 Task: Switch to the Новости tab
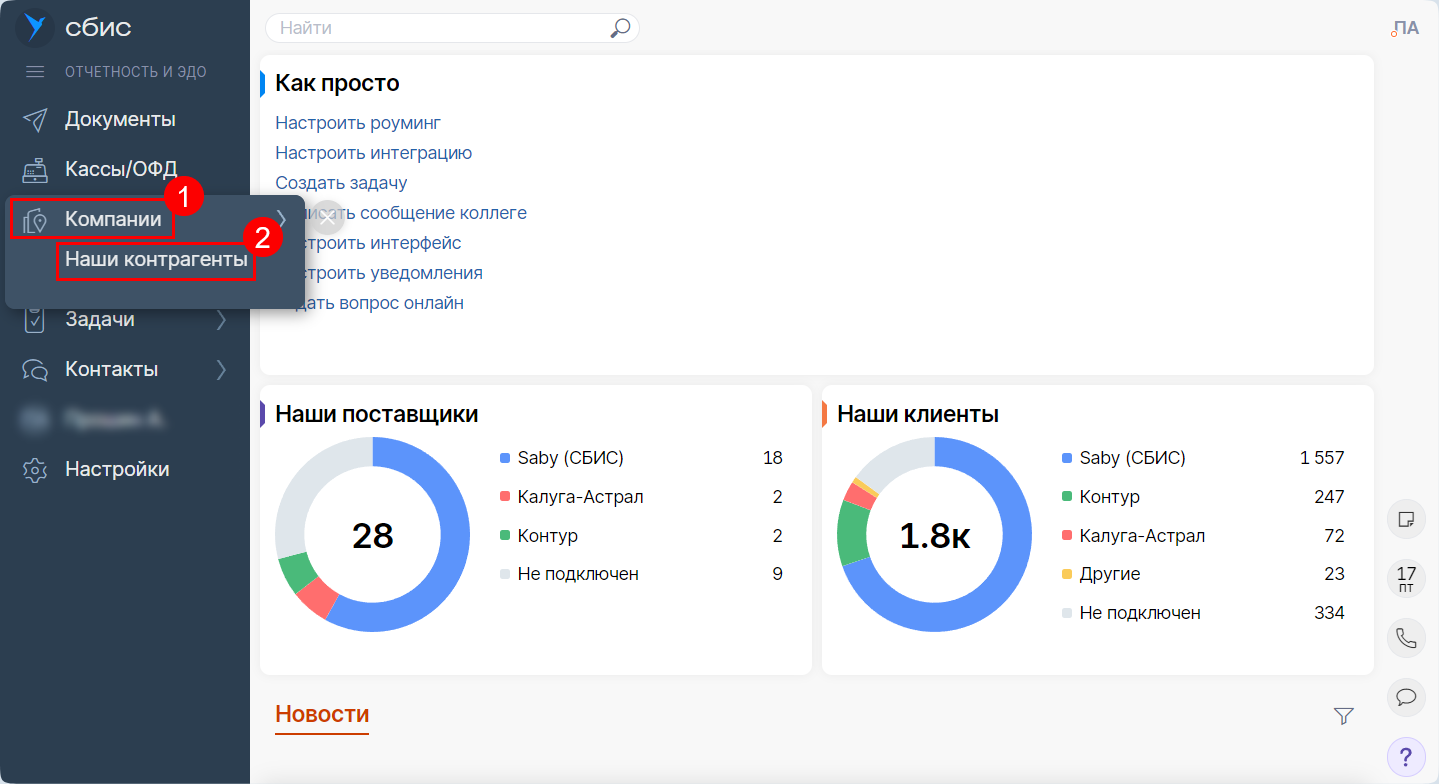(x=322, y=714)
